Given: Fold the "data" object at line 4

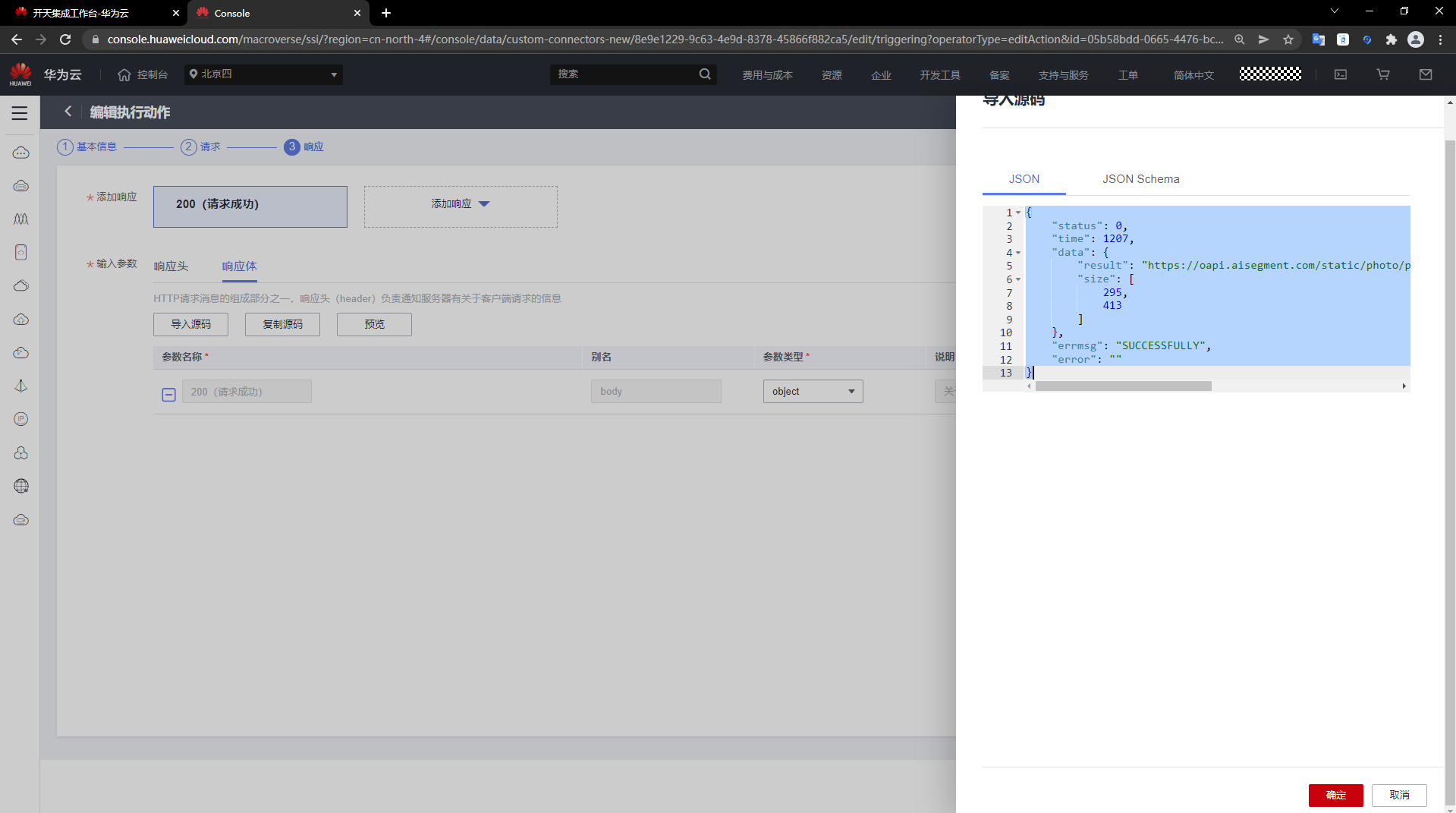Looking at the screenshot, I should pyautogui.click(x=1018, y=253).
